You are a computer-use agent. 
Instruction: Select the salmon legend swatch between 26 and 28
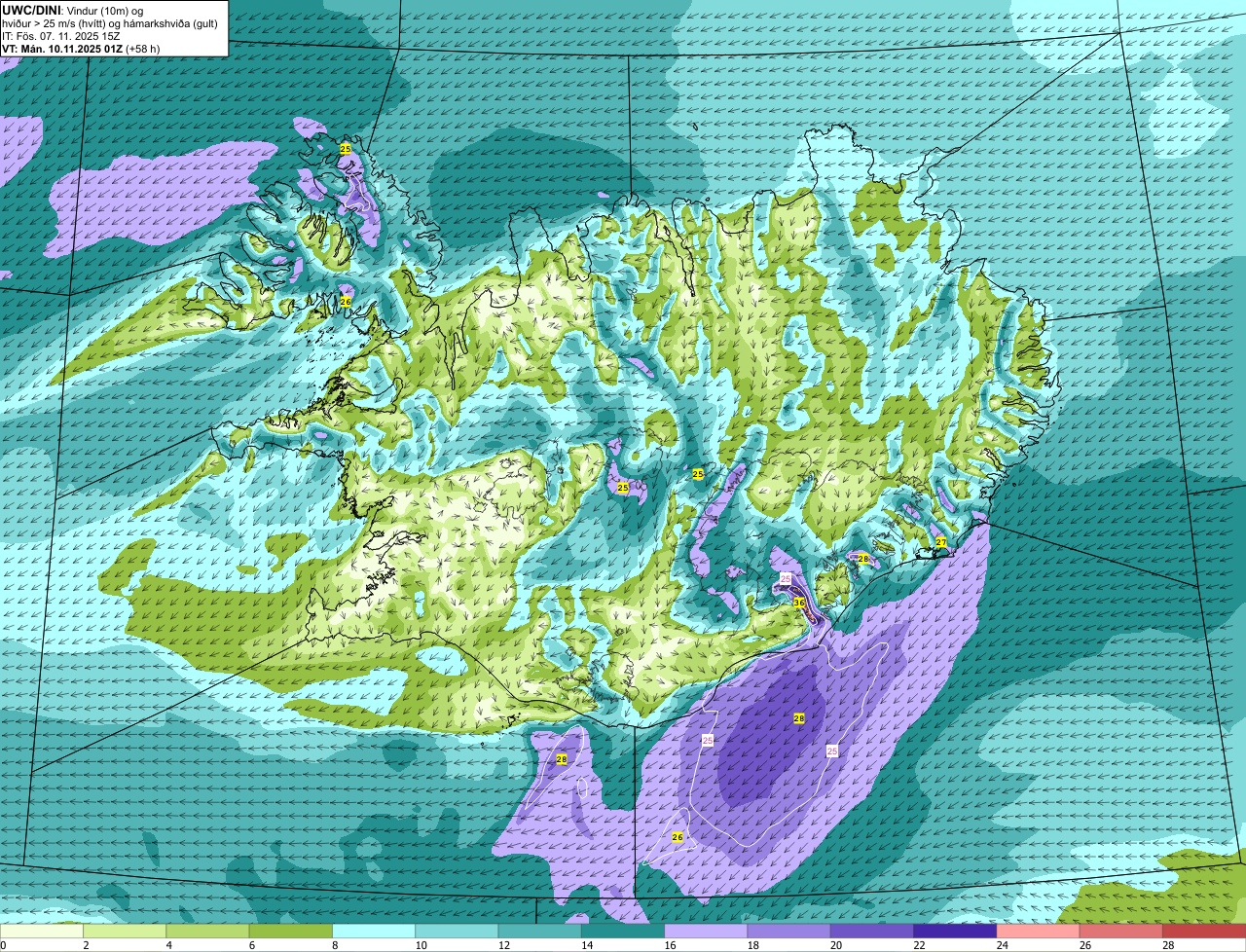click(x=1121, y=932)
